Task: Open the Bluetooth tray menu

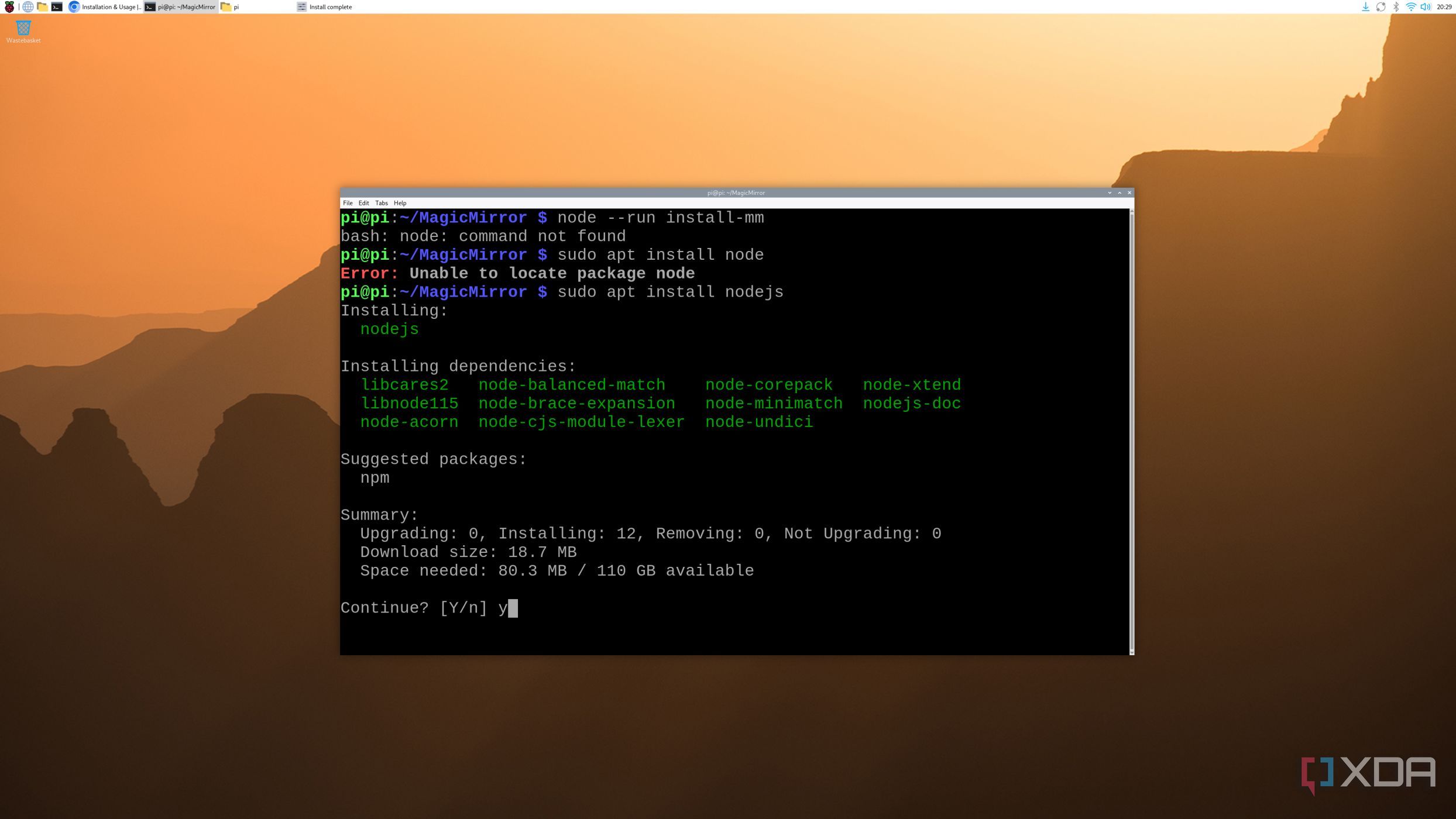Action: pos(1396,7)
